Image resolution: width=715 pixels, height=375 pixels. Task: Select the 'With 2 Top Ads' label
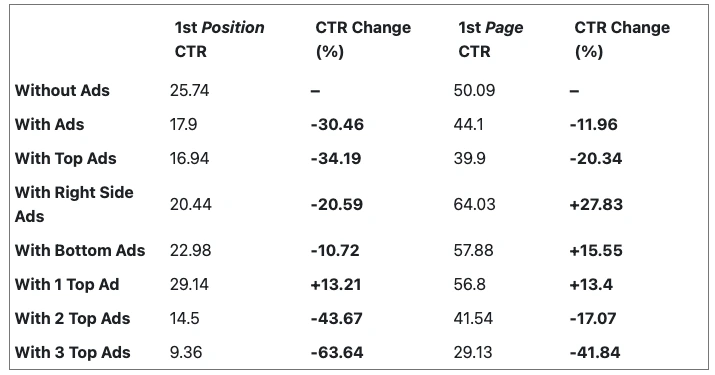tap(73, 318)
